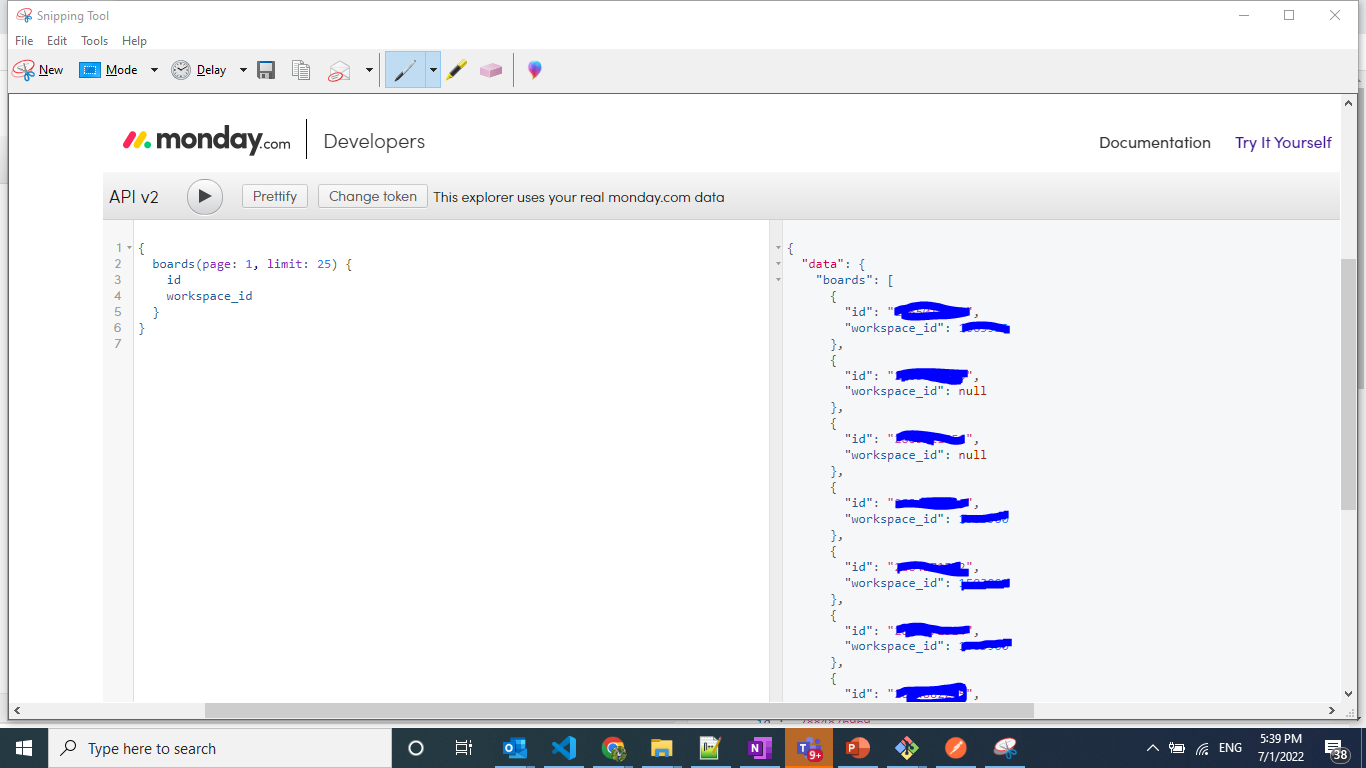Click "API v2" label
This screenshot has height=768, width=1366.
(134, 197)
